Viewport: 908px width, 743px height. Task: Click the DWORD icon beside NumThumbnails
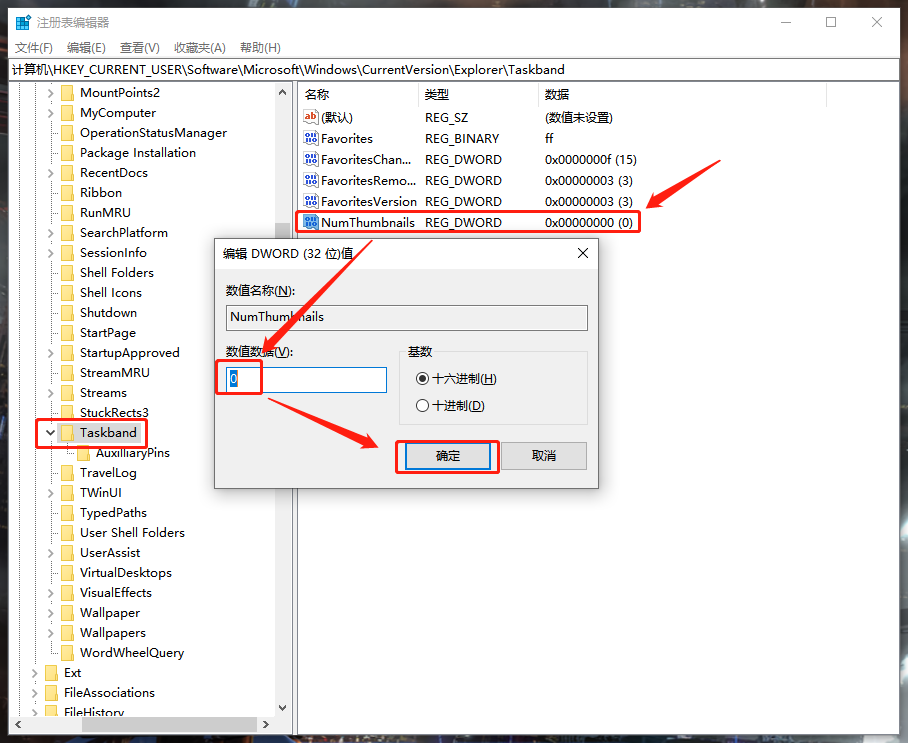pos(309,222)
